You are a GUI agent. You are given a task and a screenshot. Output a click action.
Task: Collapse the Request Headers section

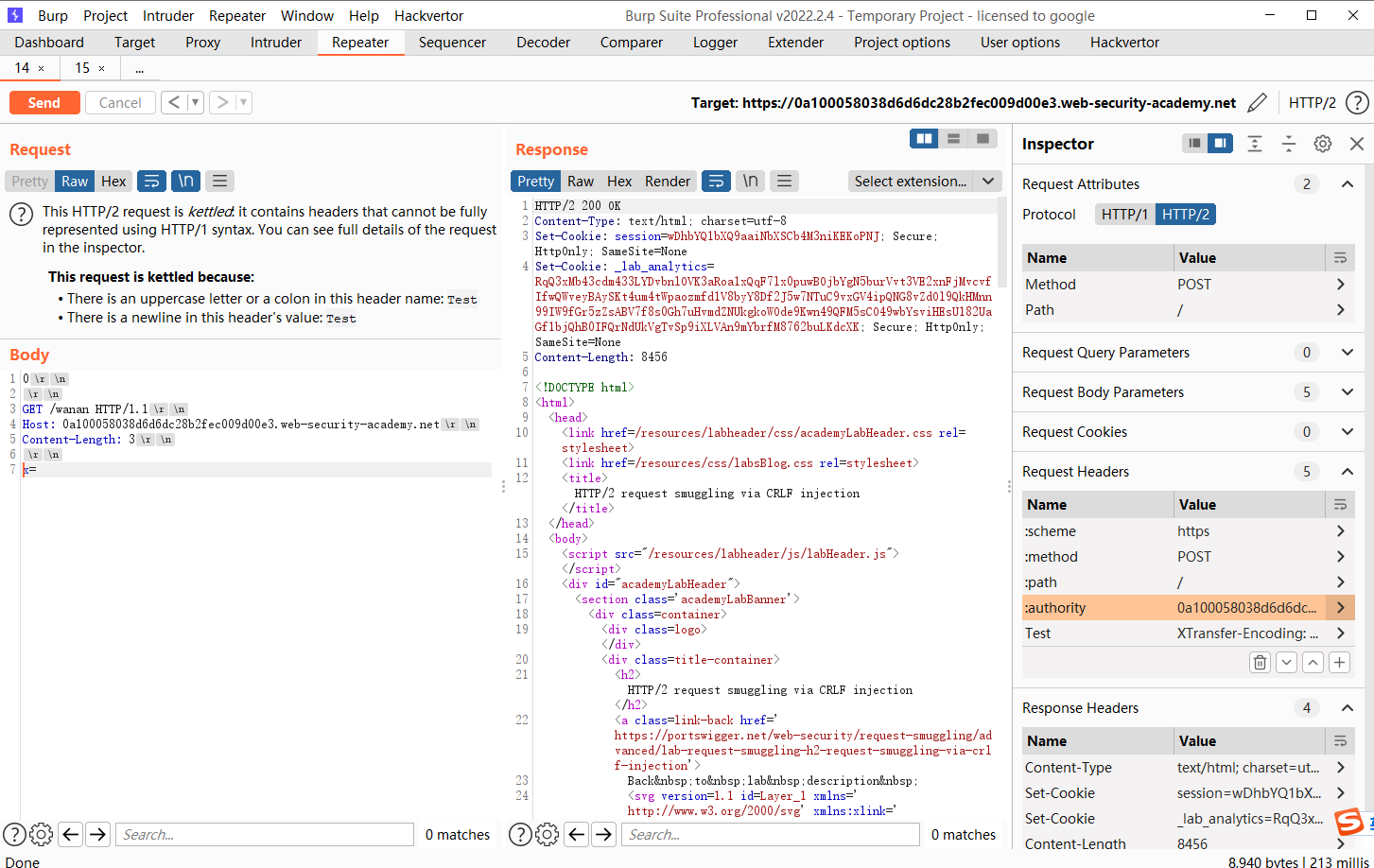click(x=1347, y=471)
